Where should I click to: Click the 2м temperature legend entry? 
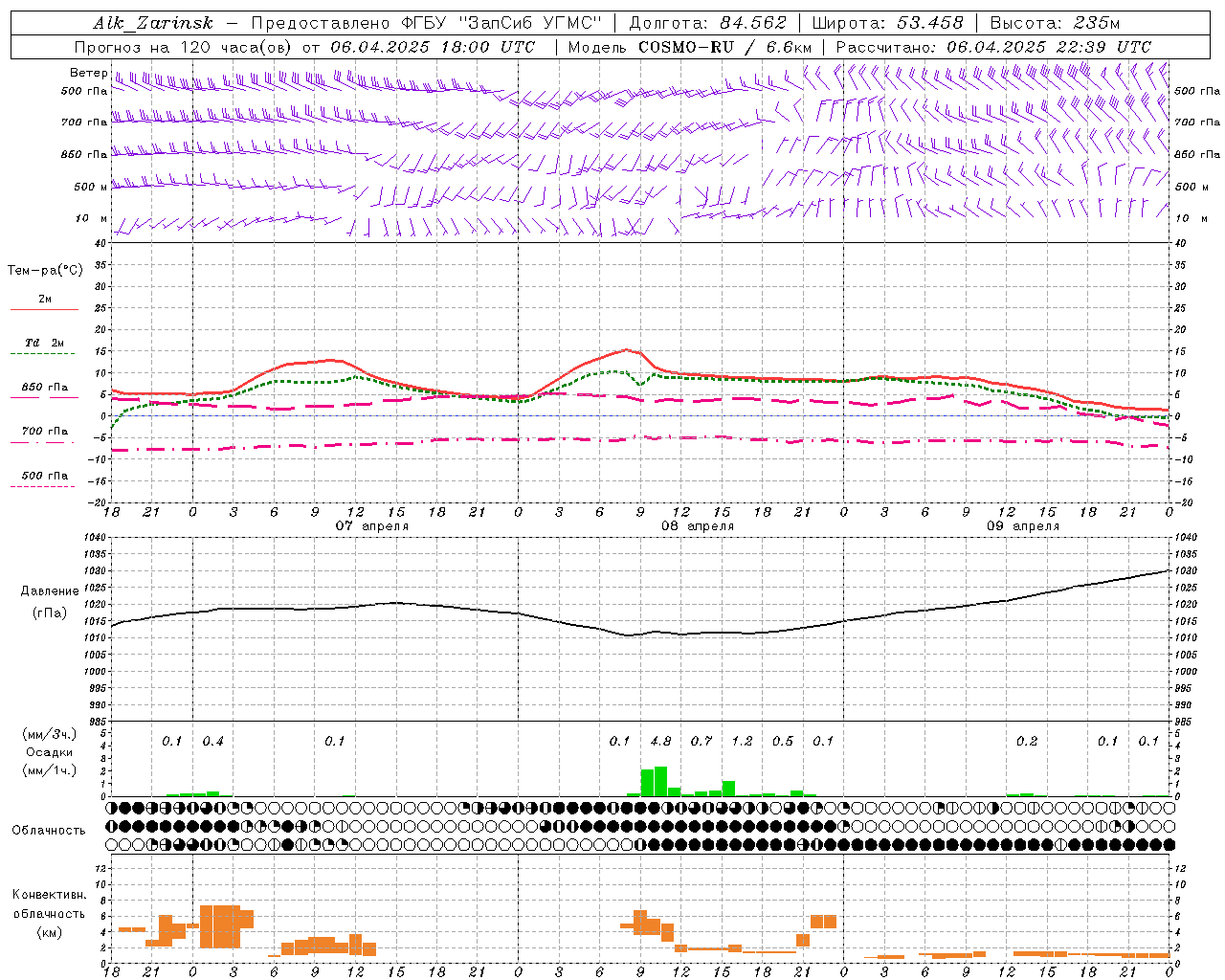pos(45,300)
